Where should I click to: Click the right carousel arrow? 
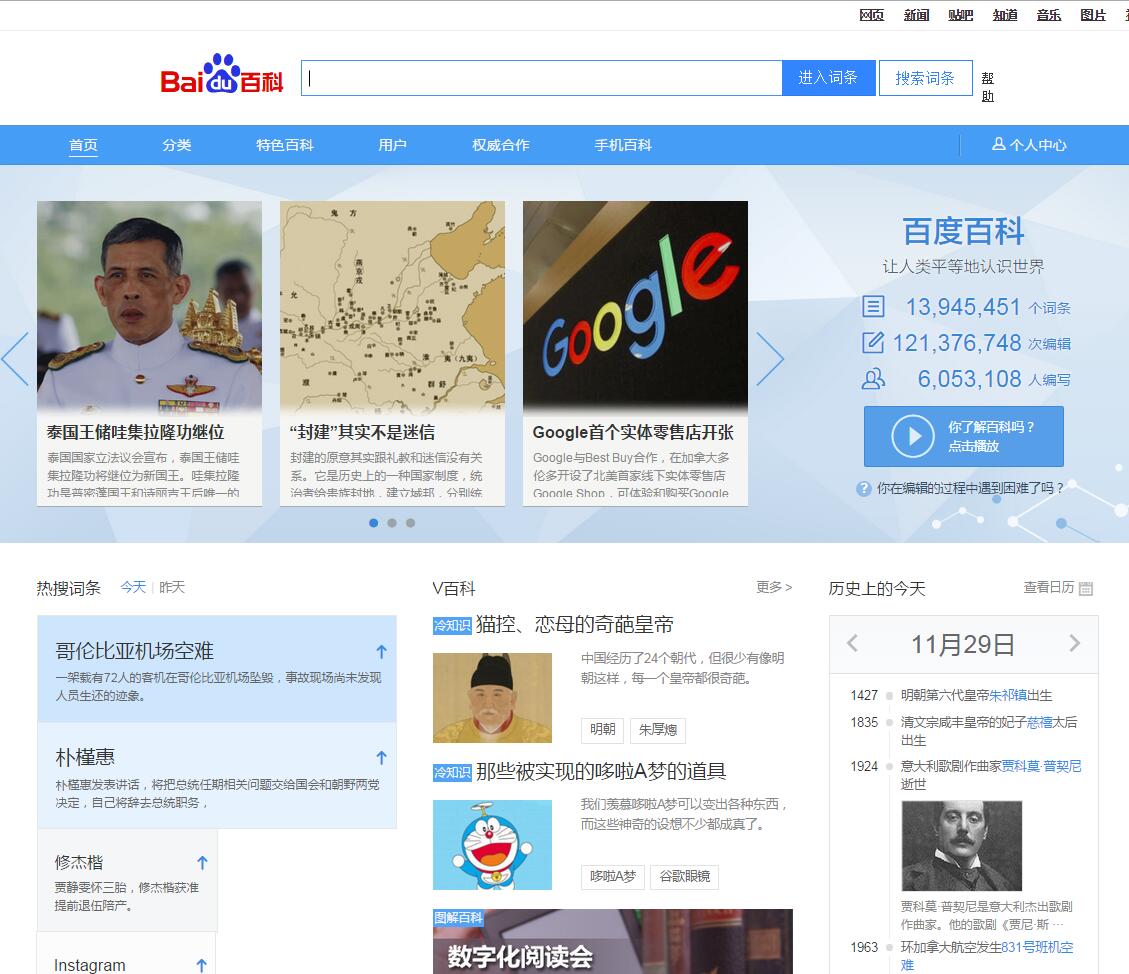coord(770,359)
